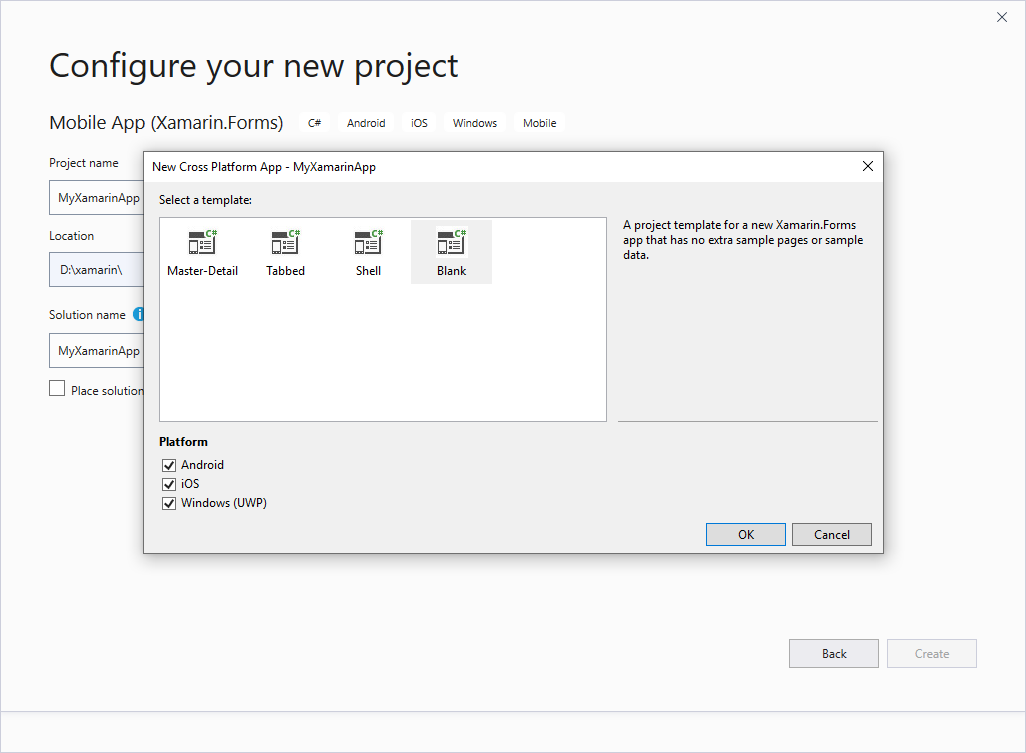1026x753 pixels.
Task: Click the iOS tag in project header
Action: click(x=419, y=123)
